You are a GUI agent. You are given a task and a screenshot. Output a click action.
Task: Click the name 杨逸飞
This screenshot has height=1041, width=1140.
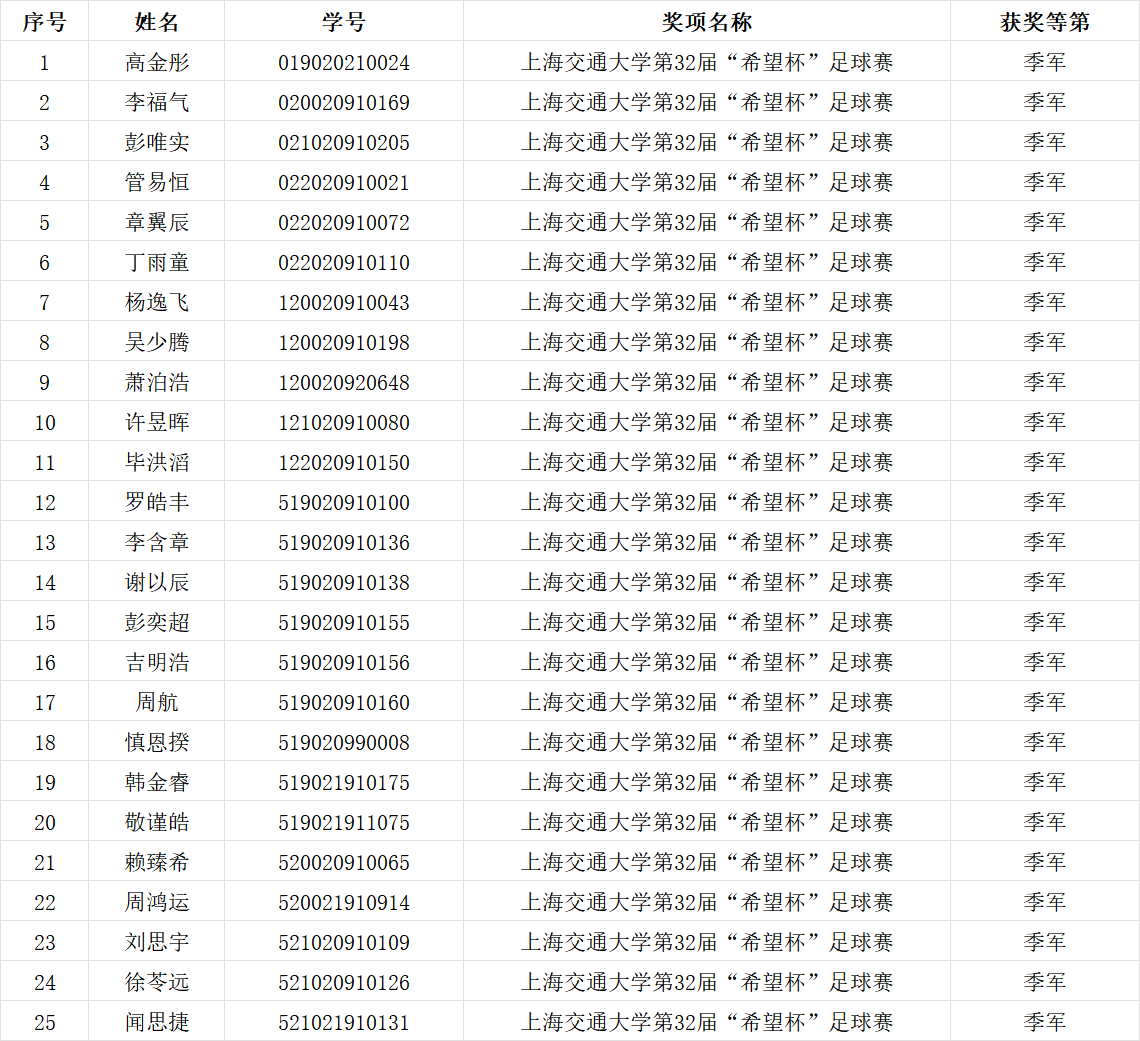(x=156, y=303)
